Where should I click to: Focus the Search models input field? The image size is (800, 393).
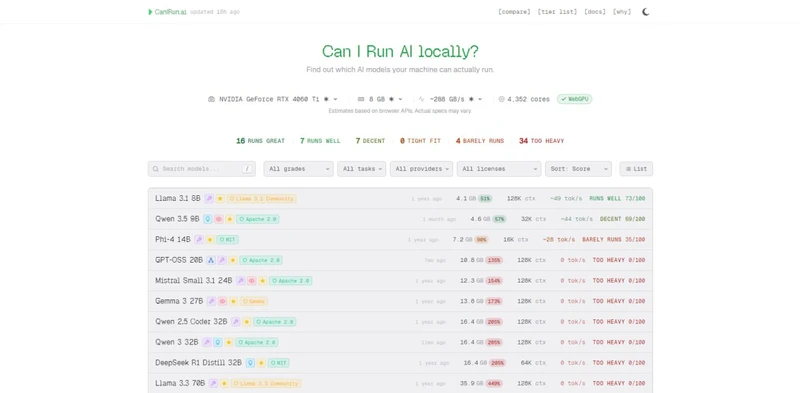202,169
